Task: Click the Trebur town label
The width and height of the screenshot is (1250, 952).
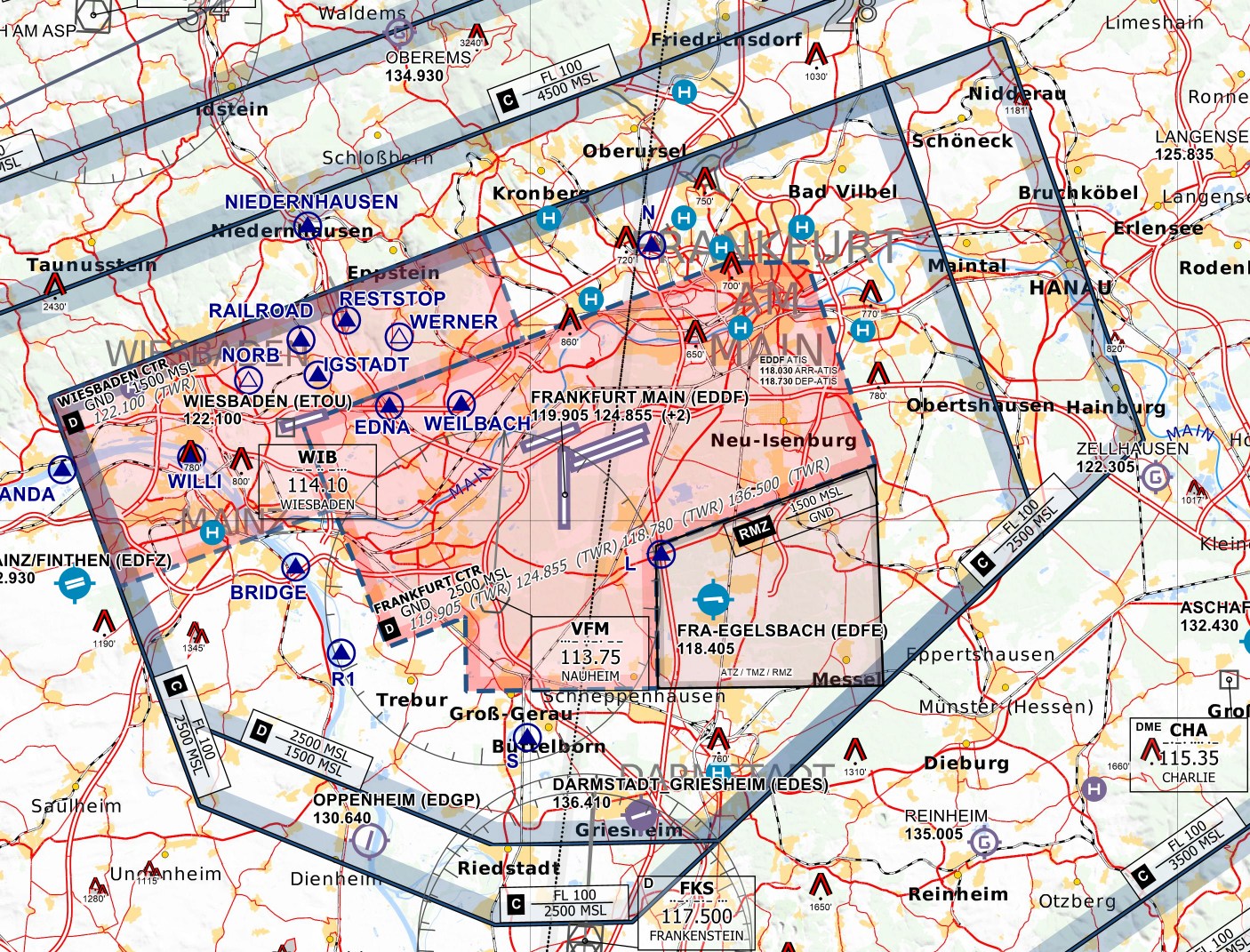Action: pos(412,700)
